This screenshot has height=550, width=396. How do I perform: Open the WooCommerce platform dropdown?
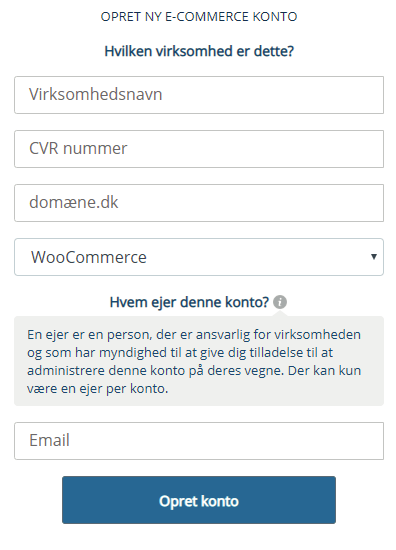click(199, 257)
